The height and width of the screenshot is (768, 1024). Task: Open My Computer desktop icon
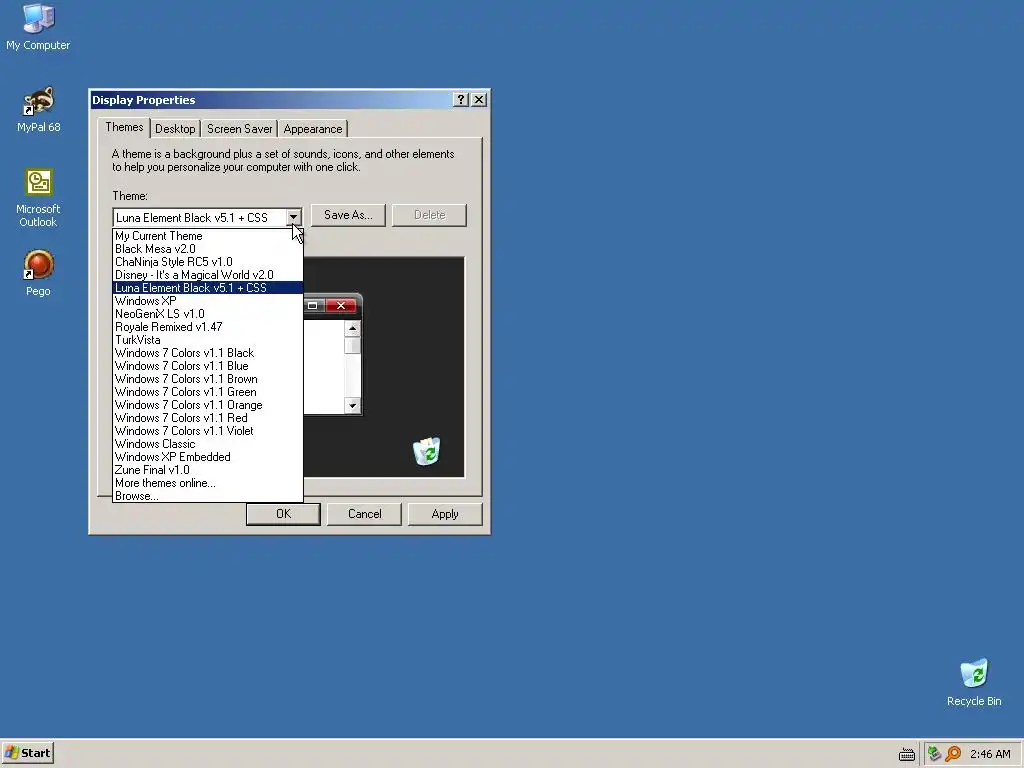(38, 27)
